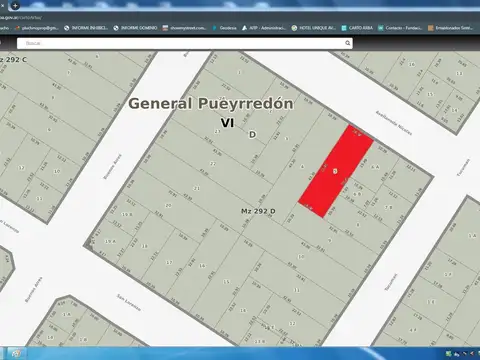Open the INFORME INHIBICI... bookmark
This screenshot has height=360, width=480.
(x=86, y=28)
